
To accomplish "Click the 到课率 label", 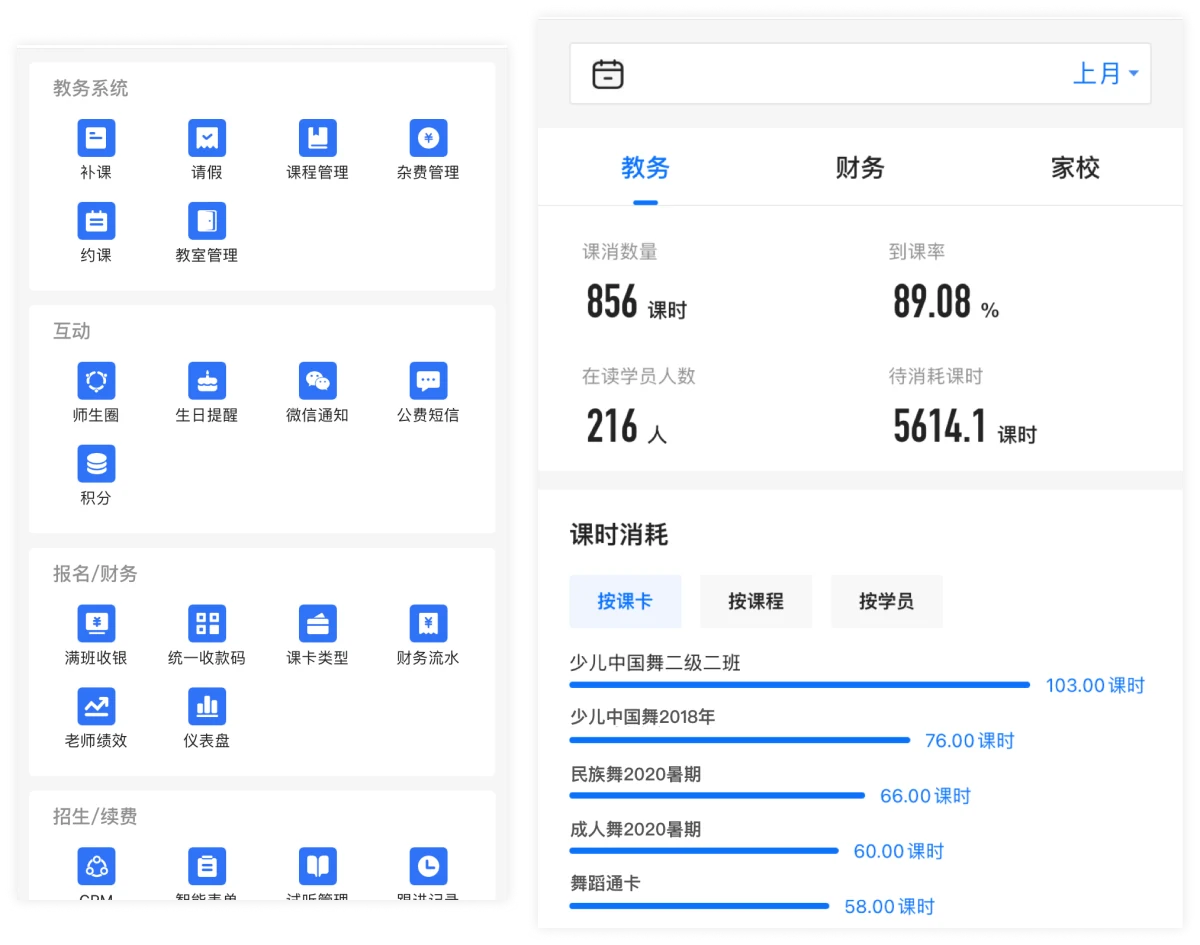I will pyautogui.click(x=917, y=253).
